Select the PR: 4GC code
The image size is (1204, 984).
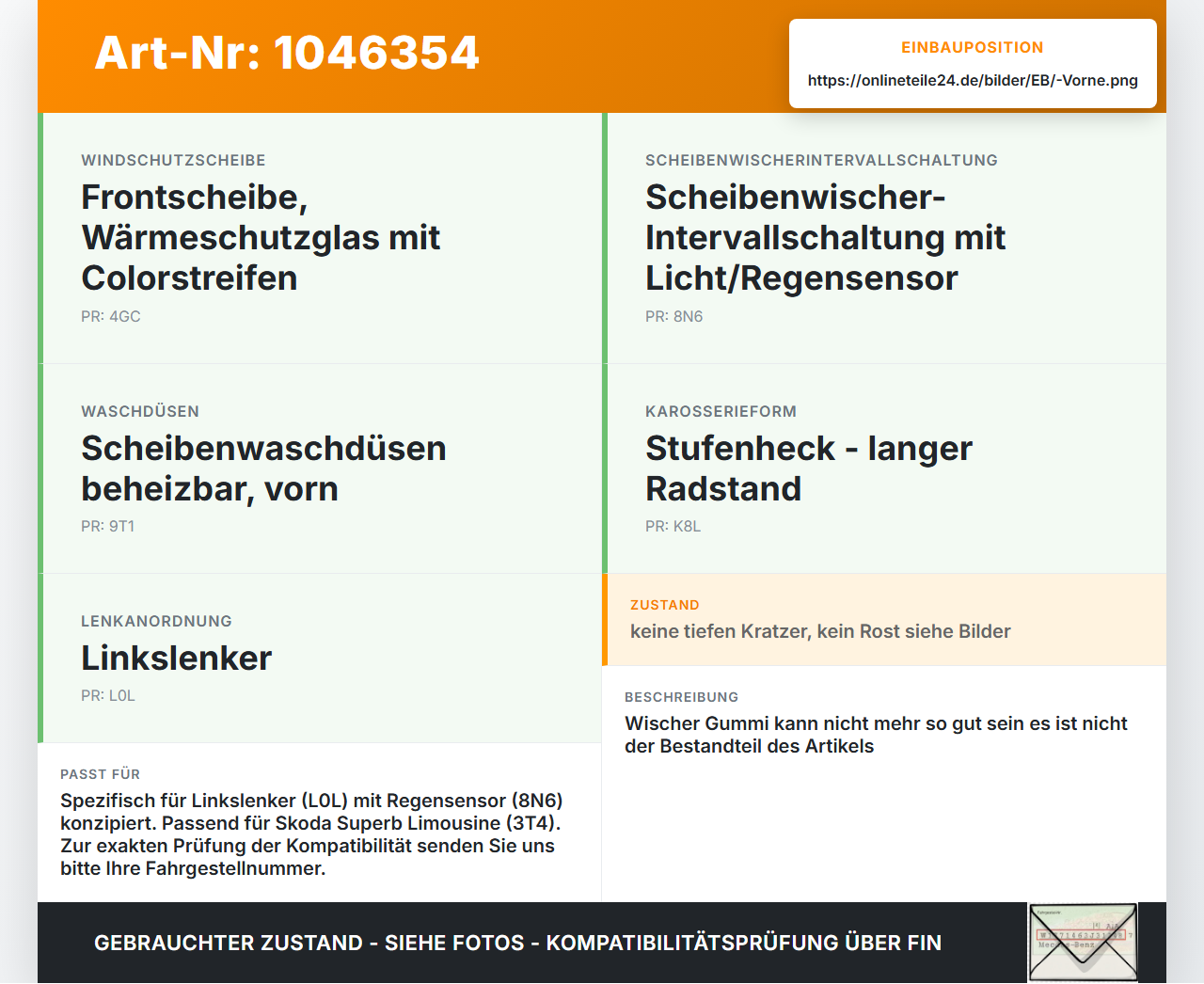(111, 317)
